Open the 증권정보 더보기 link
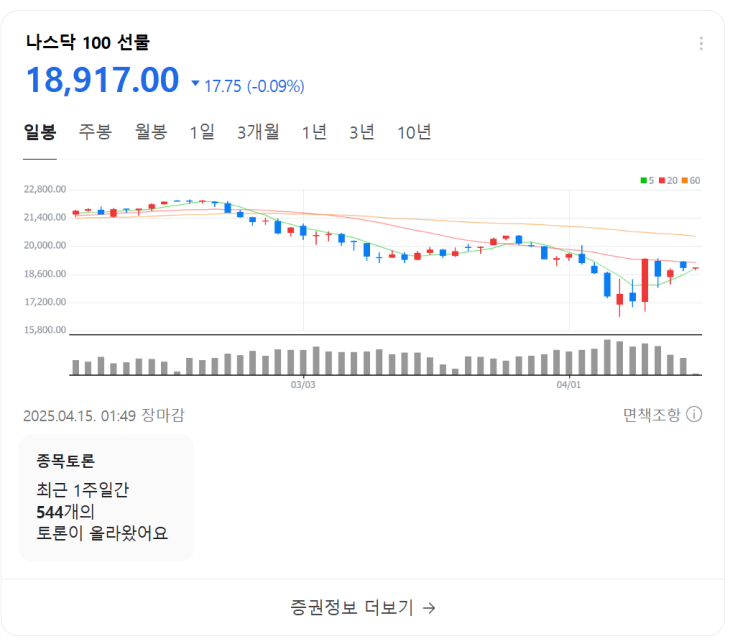 (350, 607)
